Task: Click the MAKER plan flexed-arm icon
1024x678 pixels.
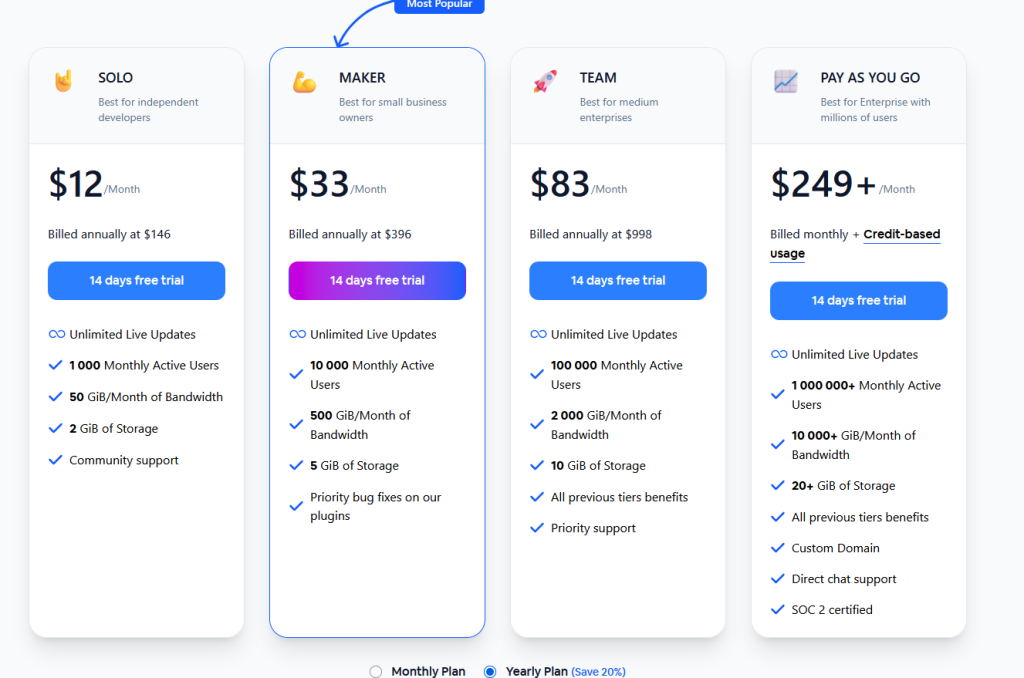Action: click(304, 82)
